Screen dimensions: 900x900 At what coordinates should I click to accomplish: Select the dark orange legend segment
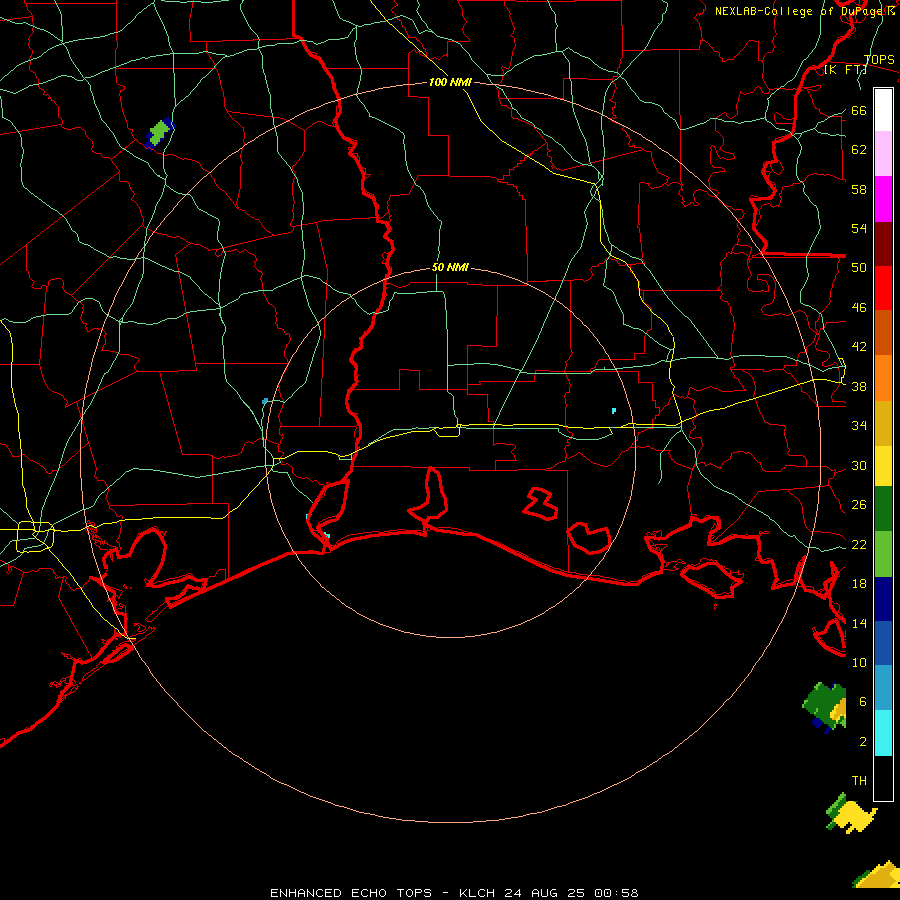click(883, 333)
